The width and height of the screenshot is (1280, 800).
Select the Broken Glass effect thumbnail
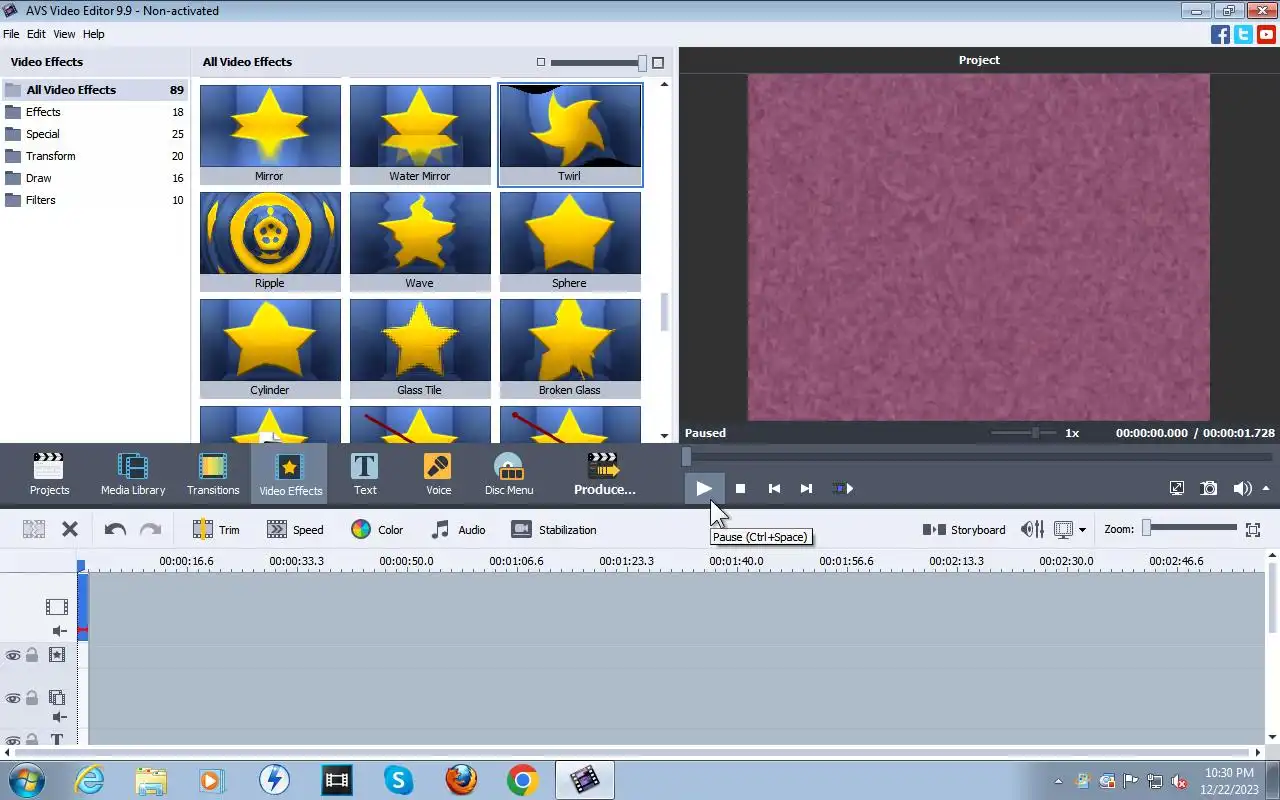(x=570, y=348)
